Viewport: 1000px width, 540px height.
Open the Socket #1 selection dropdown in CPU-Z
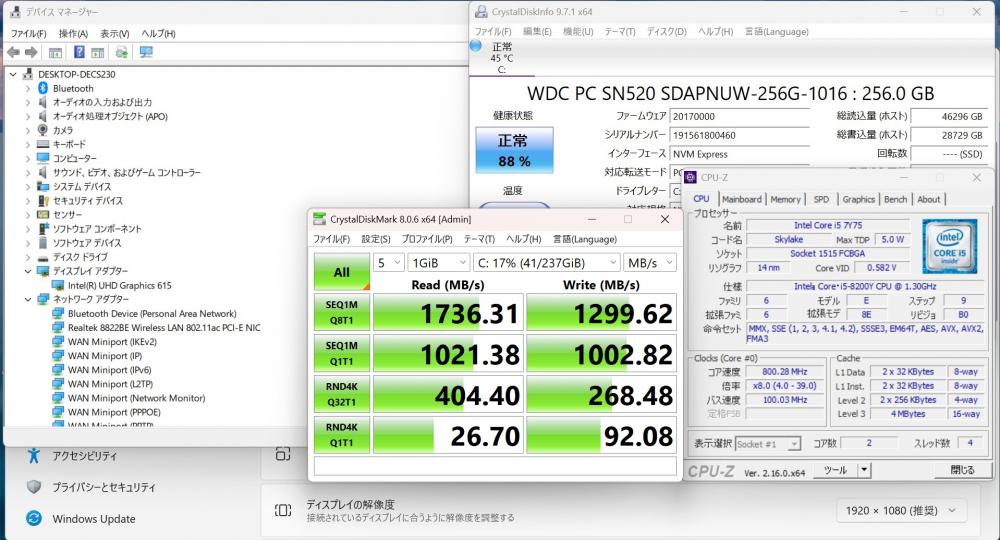[x=768, y=444]
